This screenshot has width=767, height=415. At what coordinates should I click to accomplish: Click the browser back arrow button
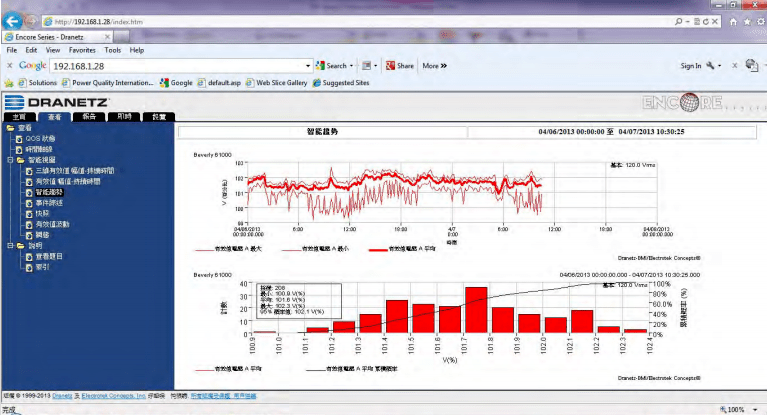pyautogui.click(x=13, y=20)
